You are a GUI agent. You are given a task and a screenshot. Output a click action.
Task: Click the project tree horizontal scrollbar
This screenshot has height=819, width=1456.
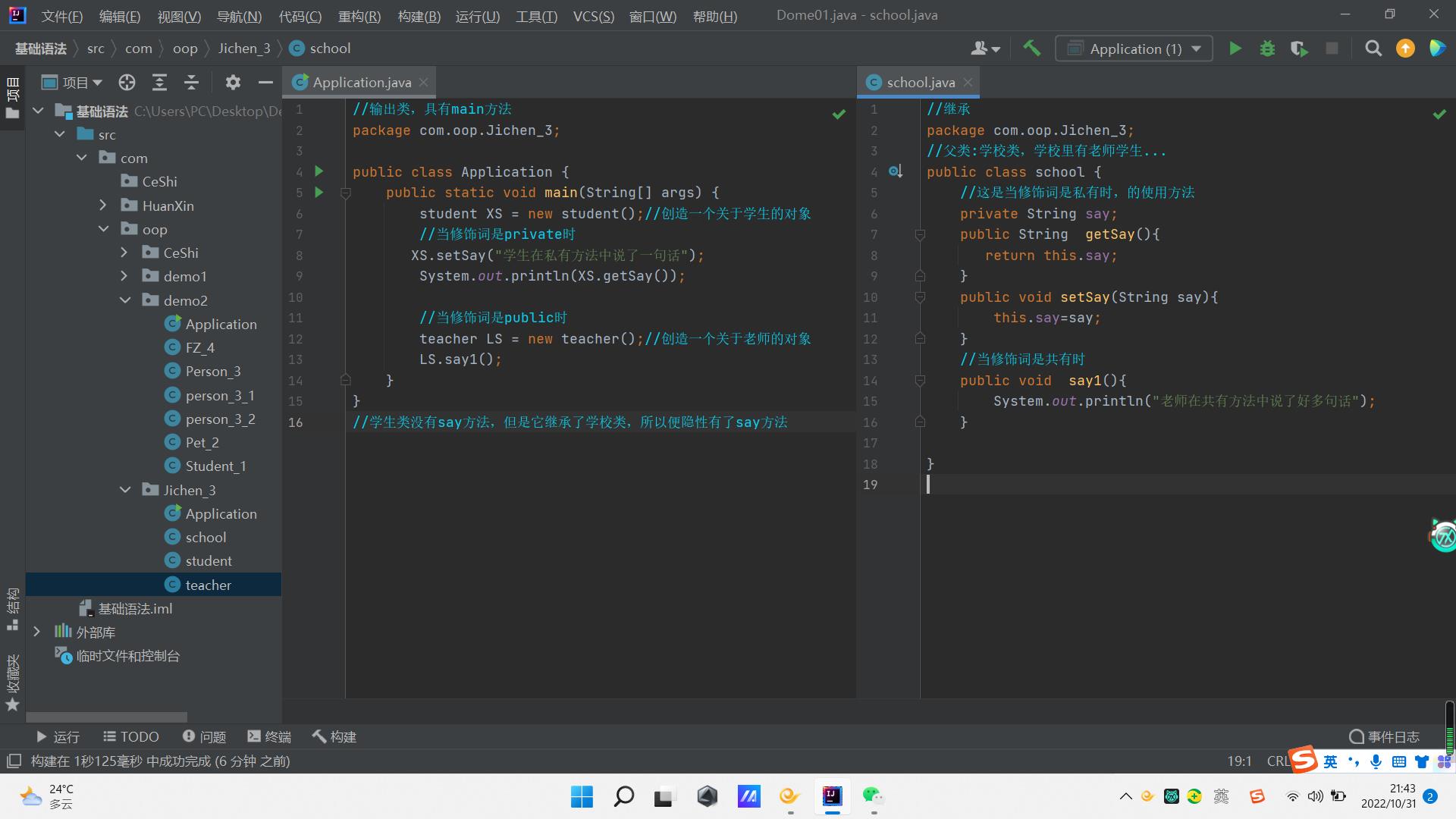pos(106,717)
